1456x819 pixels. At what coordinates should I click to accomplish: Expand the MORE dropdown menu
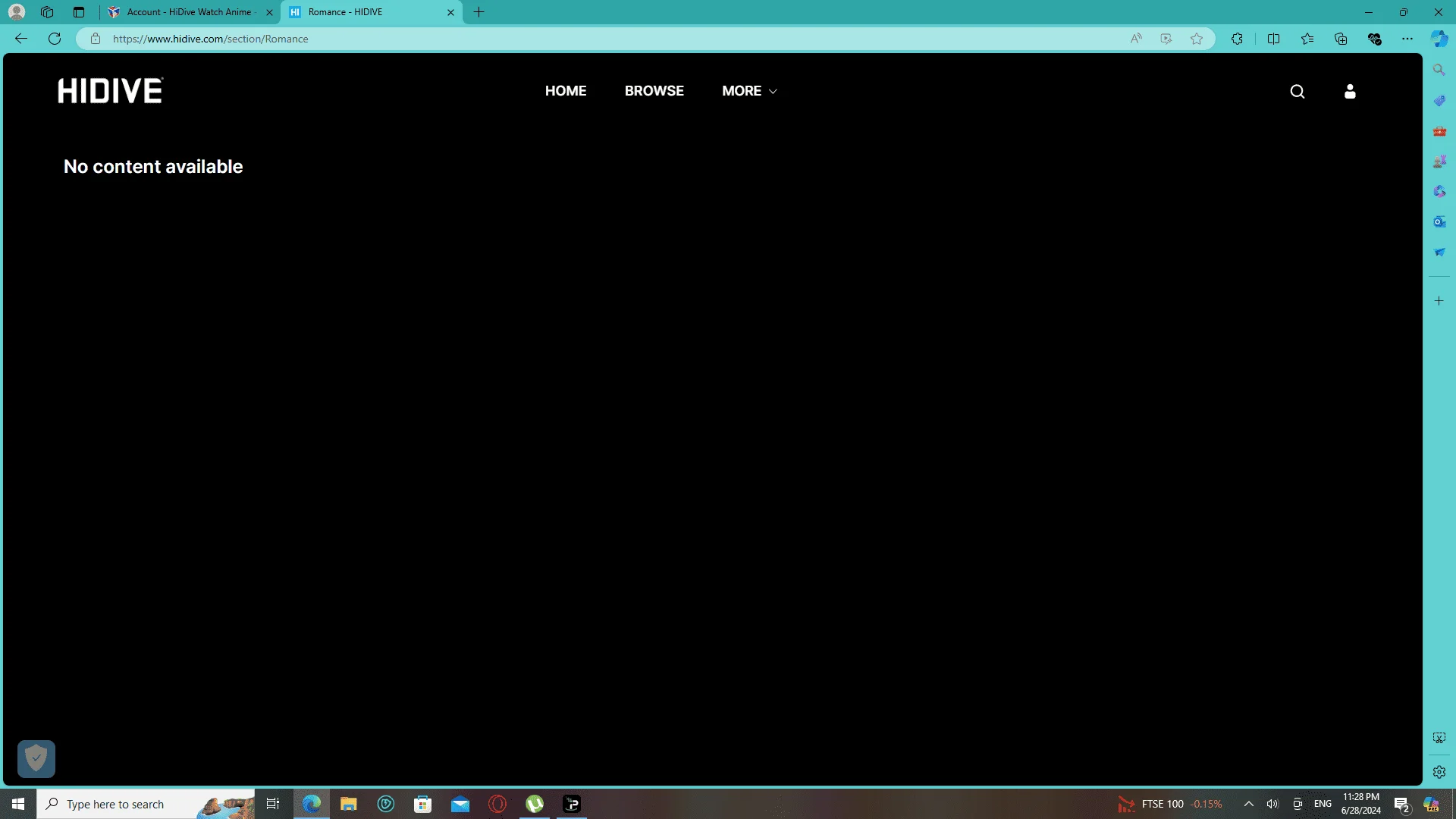pos(749,91)
